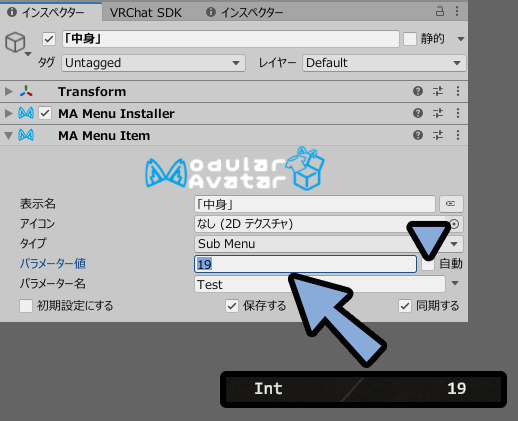The height and width of the screenshot is (421, 518).
Task: Switch to the VRChat SDK tab
Action: (x=146, y=13)
